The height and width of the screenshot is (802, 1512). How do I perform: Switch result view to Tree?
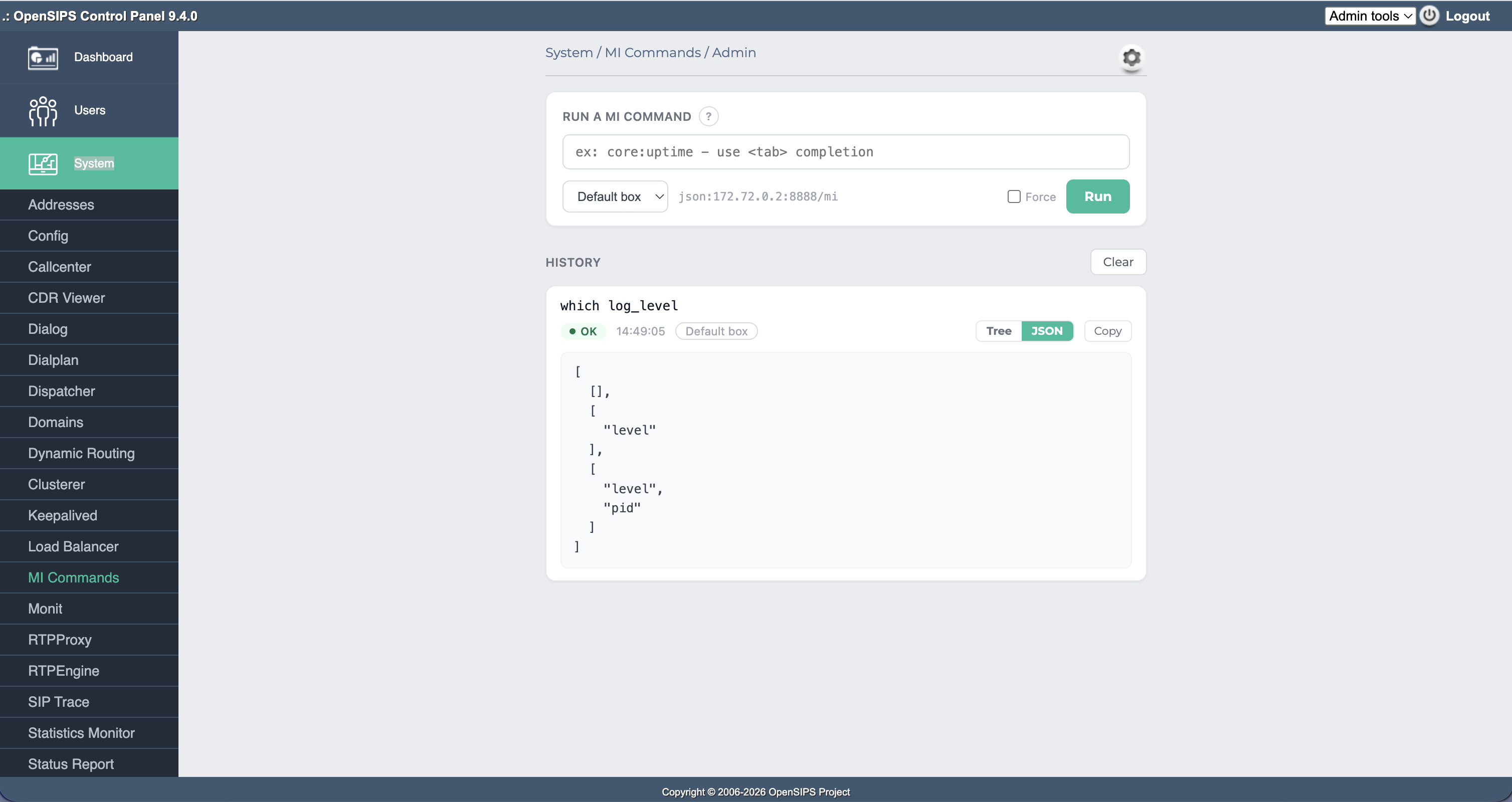pyautogui.click(x=999, y=331)
